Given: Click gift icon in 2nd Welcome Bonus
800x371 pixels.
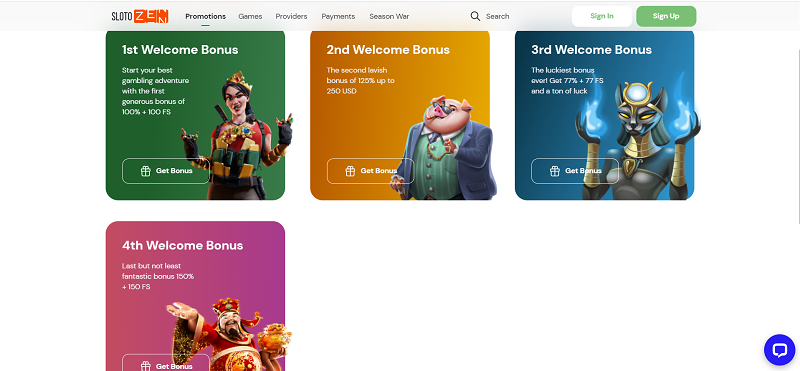Looking at the screenshot, I should 350,171.
